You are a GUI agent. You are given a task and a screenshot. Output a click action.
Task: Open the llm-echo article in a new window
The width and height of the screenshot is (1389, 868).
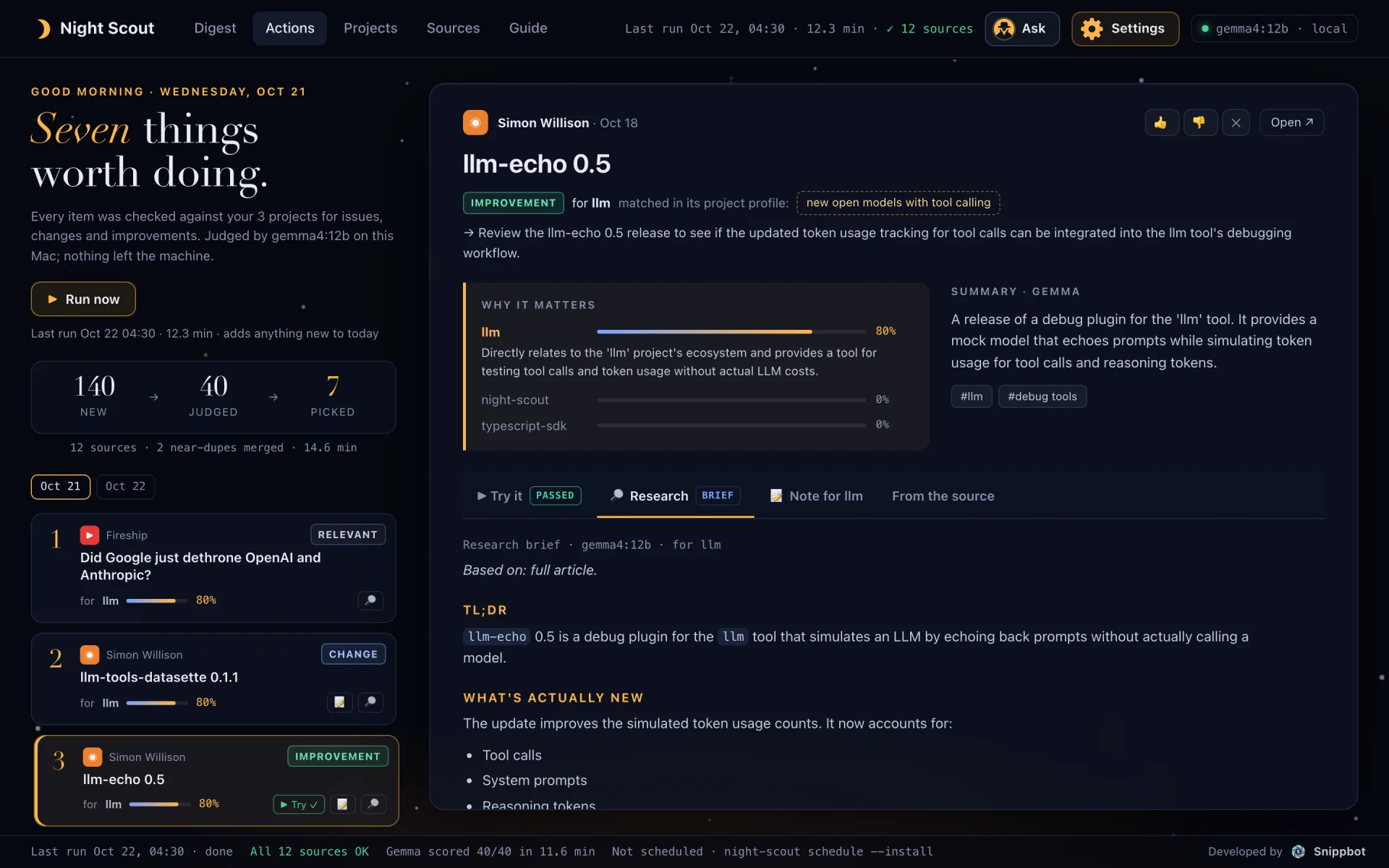point(1291,123)
